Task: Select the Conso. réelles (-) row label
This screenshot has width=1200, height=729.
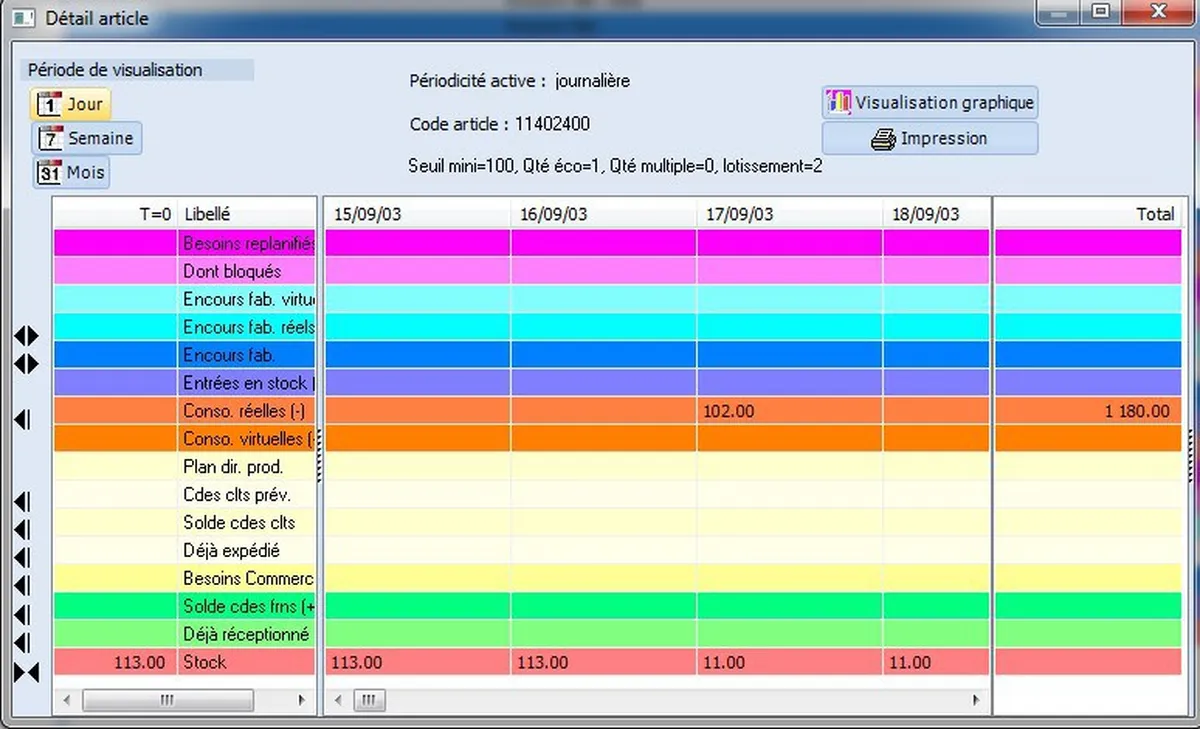Action: click(x=244, y=411)
